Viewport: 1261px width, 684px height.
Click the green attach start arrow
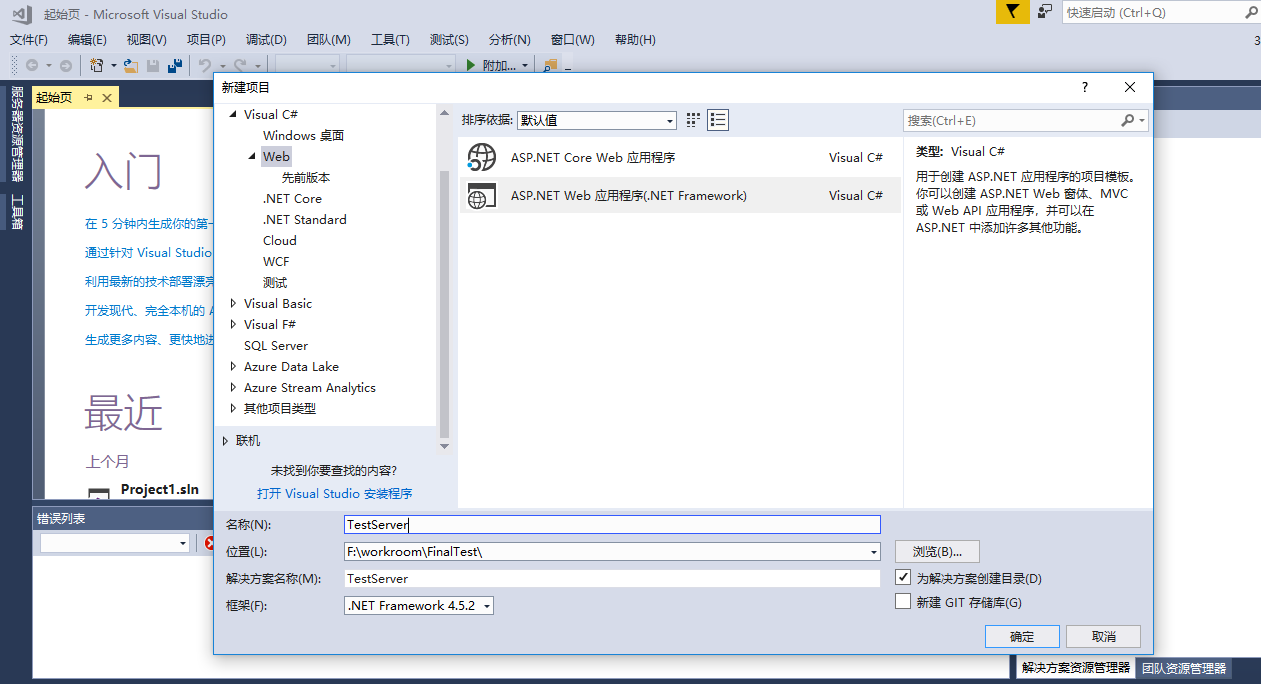click(x=471, y=65)
